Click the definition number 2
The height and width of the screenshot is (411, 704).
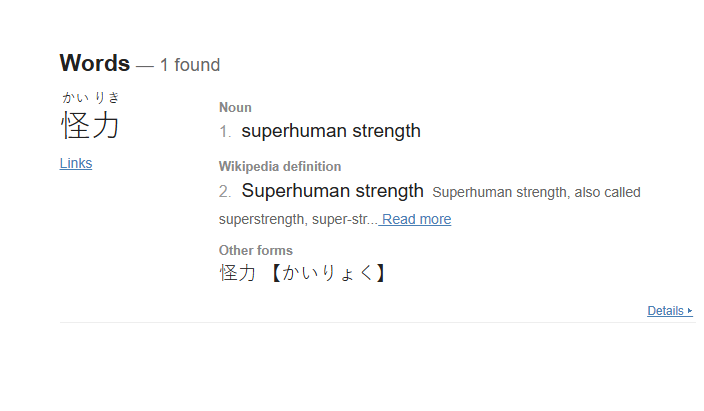(x=225, y=192)
